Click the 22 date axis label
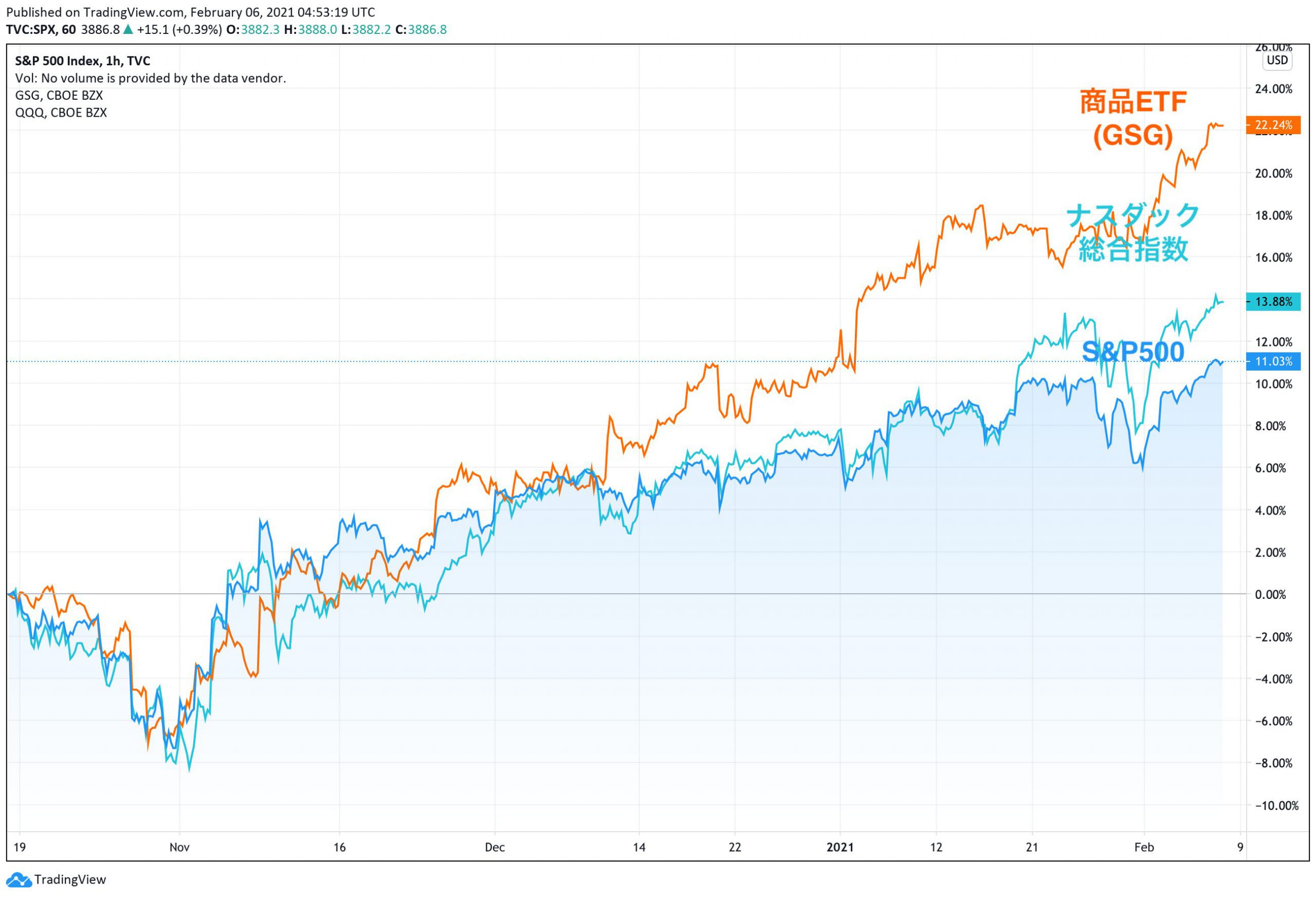 click(x=735, y=847)
